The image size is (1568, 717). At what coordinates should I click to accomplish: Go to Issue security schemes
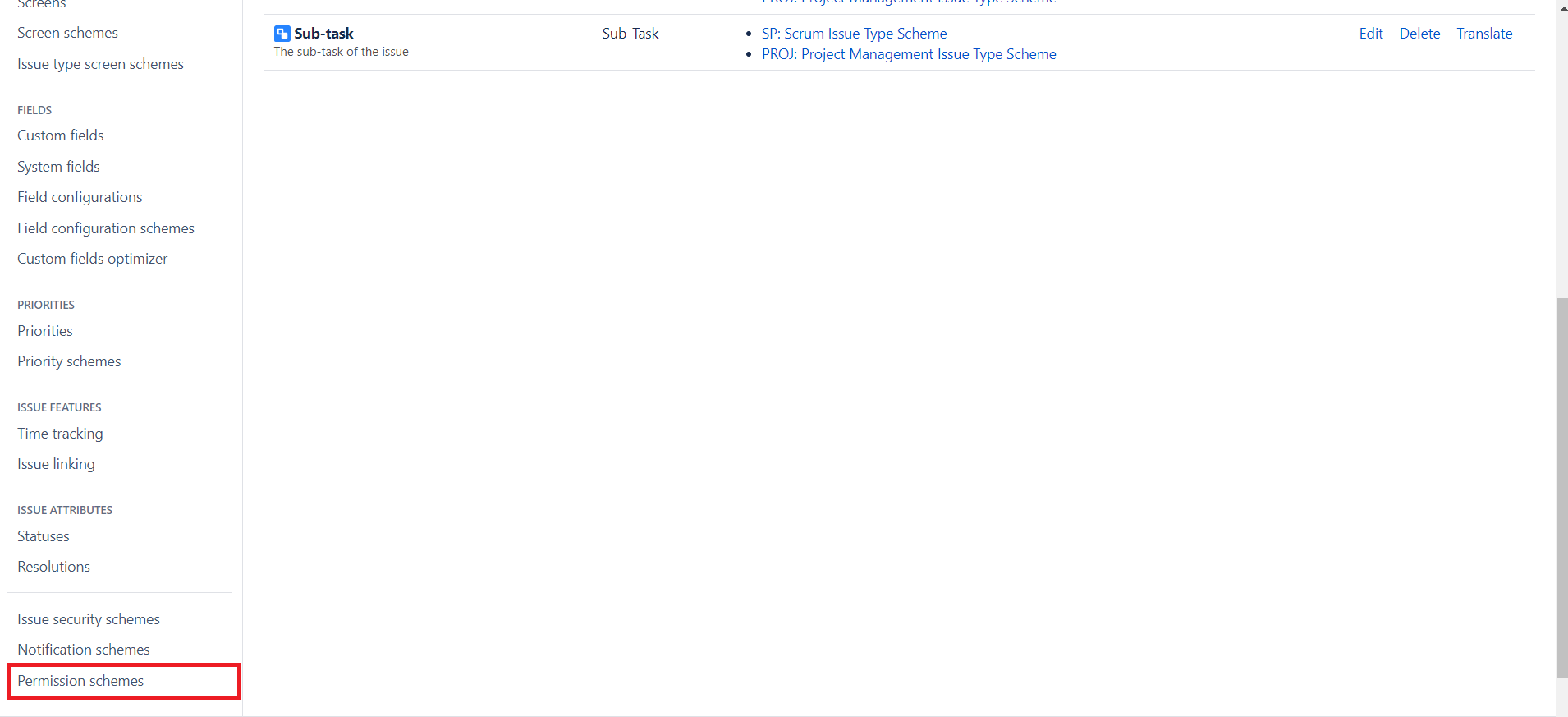click(89, 619)
